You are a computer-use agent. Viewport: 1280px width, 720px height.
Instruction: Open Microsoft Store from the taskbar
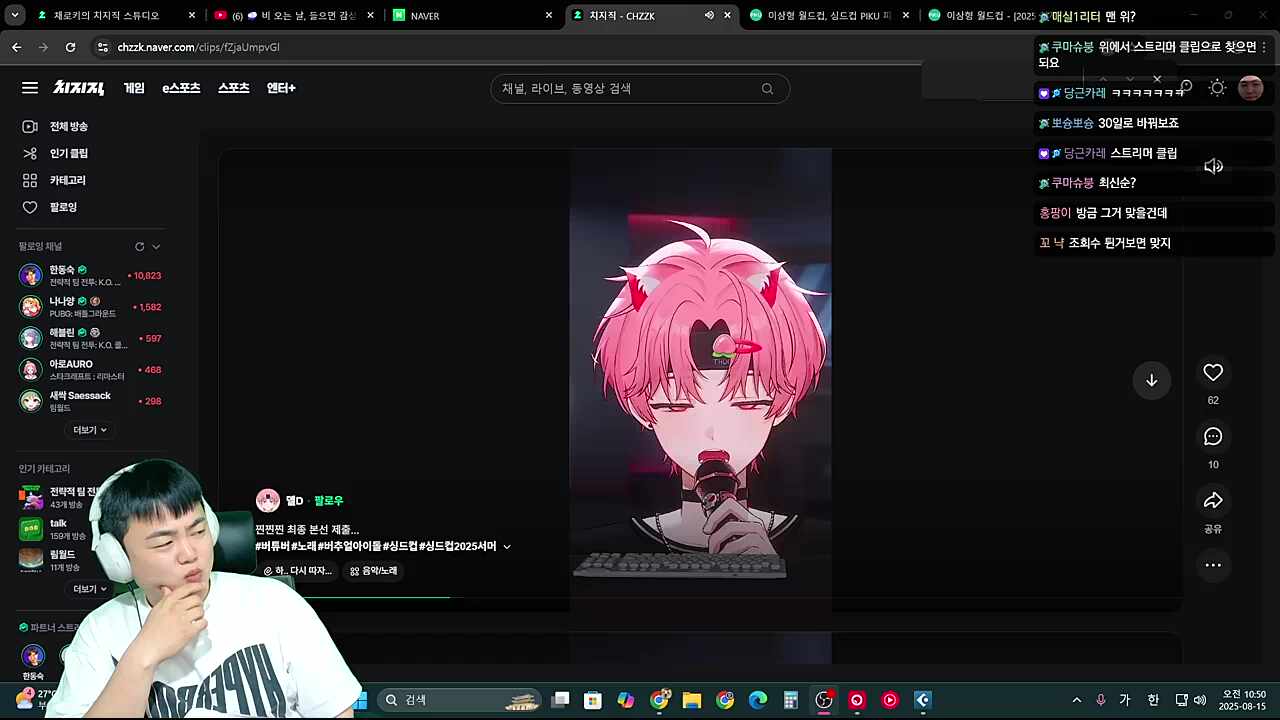coord(593,700)
